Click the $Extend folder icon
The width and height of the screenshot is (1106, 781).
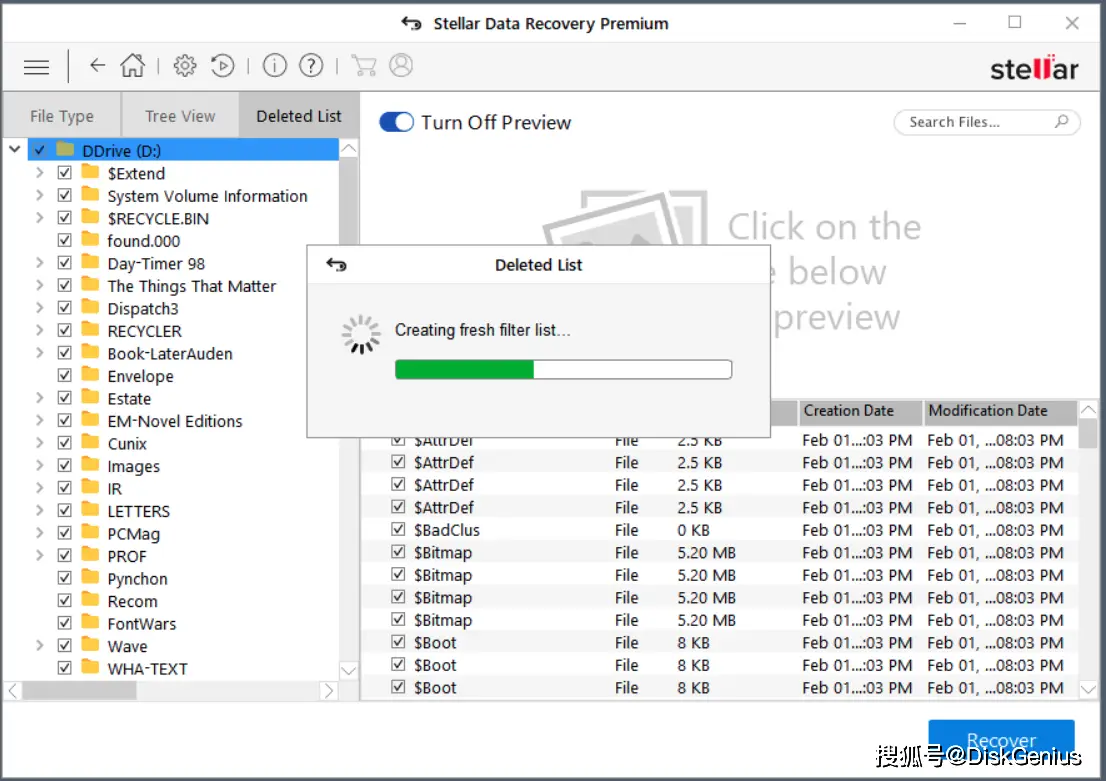tap(90, 172)
